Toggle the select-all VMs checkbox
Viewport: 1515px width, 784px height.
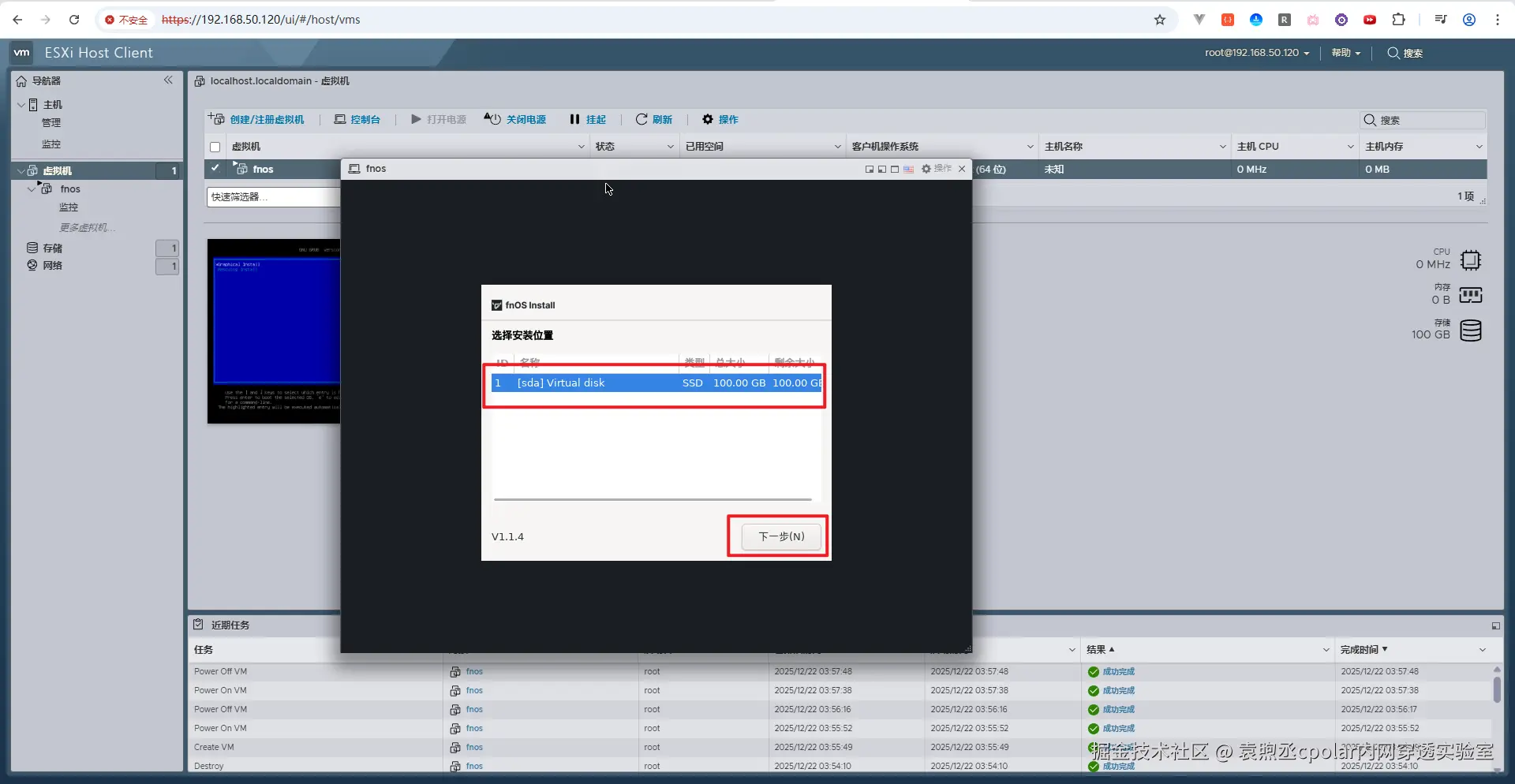(x=215, y=147)
